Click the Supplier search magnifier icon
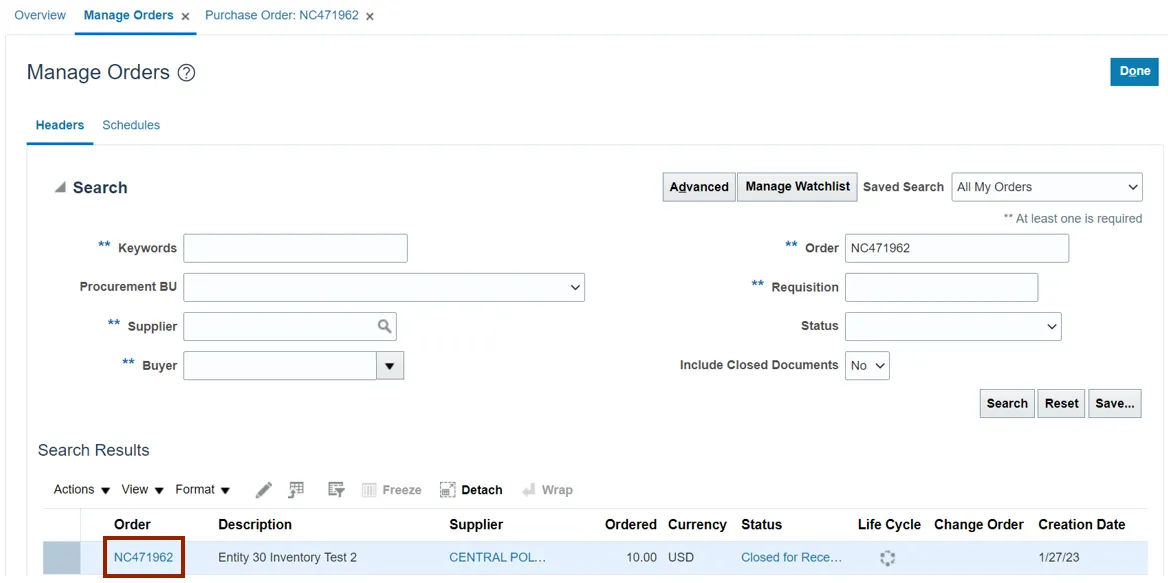Screen dimensions: 1168x583 coord(384,326)
